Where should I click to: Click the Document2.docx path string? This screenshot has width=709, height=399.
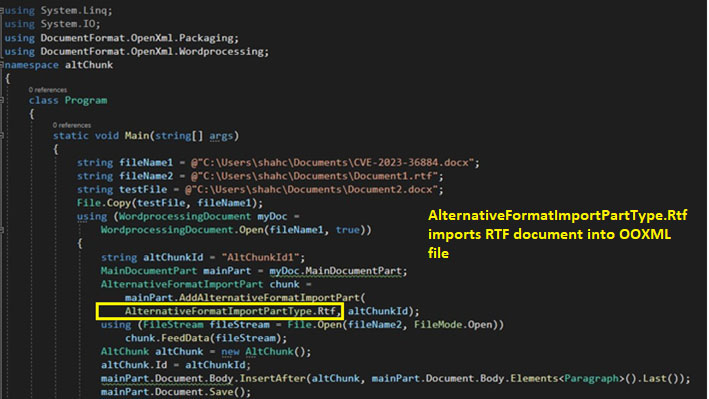tap(312, 190)
